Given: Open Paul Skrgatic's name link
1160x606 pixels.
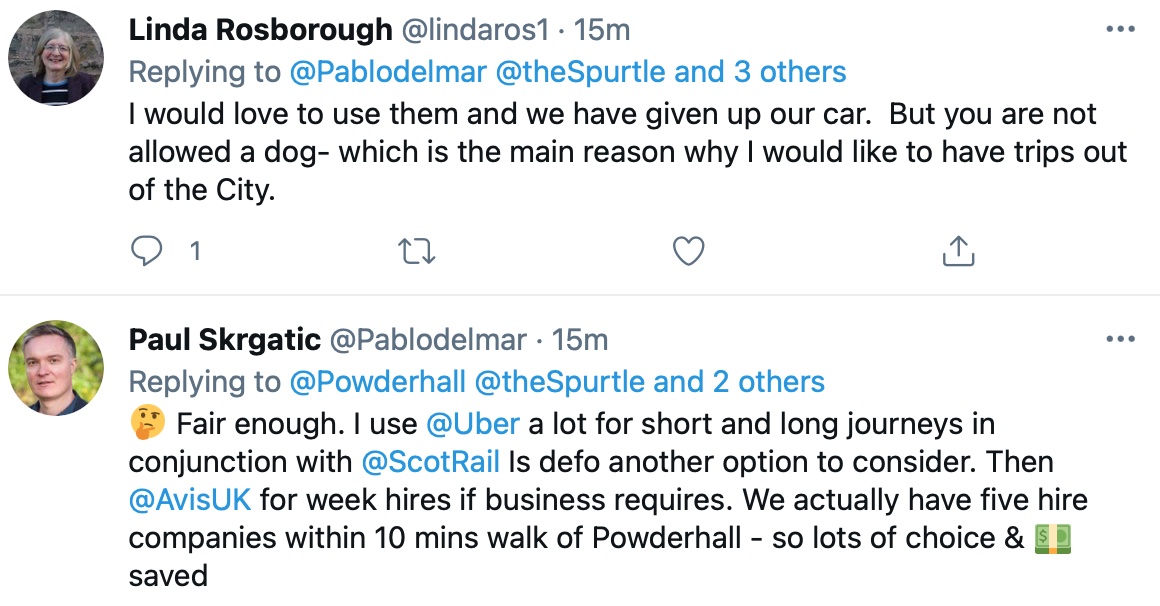Looking at the screenshot, I should [x=225, y=340].
